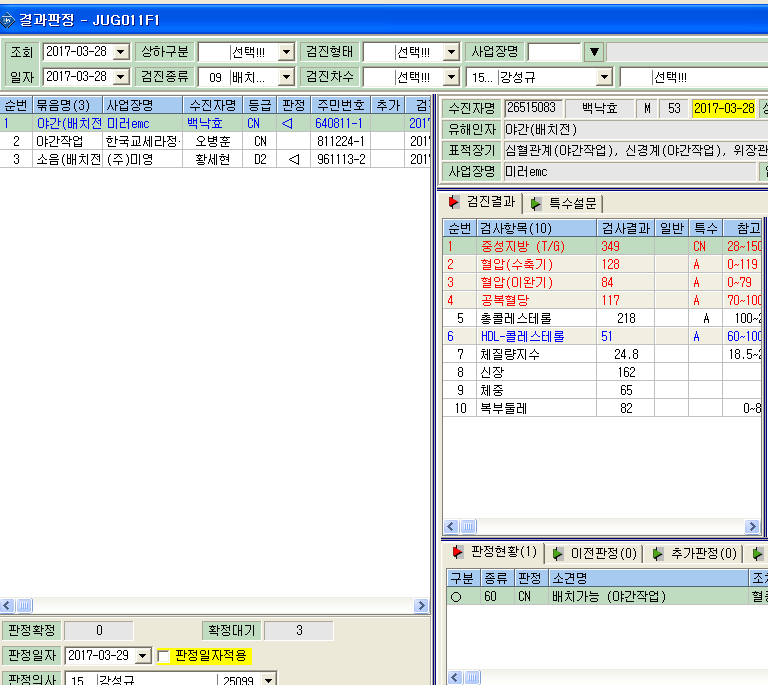The height and width of the screenshot is (685, 768).
Task: Click the triangle 판정 marker in 황세현 row
Action: (294, 159)
